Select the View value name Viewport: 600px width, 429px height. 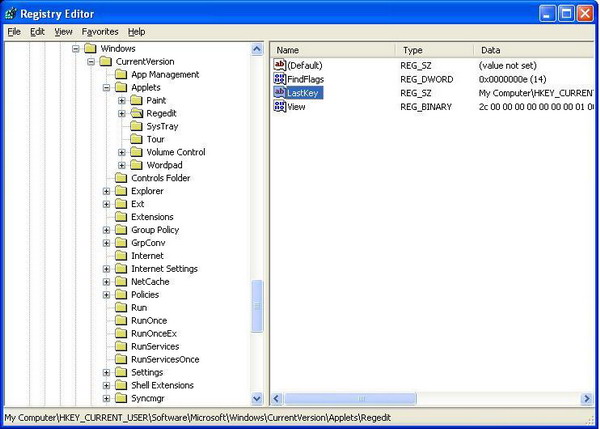click(296, 107)
